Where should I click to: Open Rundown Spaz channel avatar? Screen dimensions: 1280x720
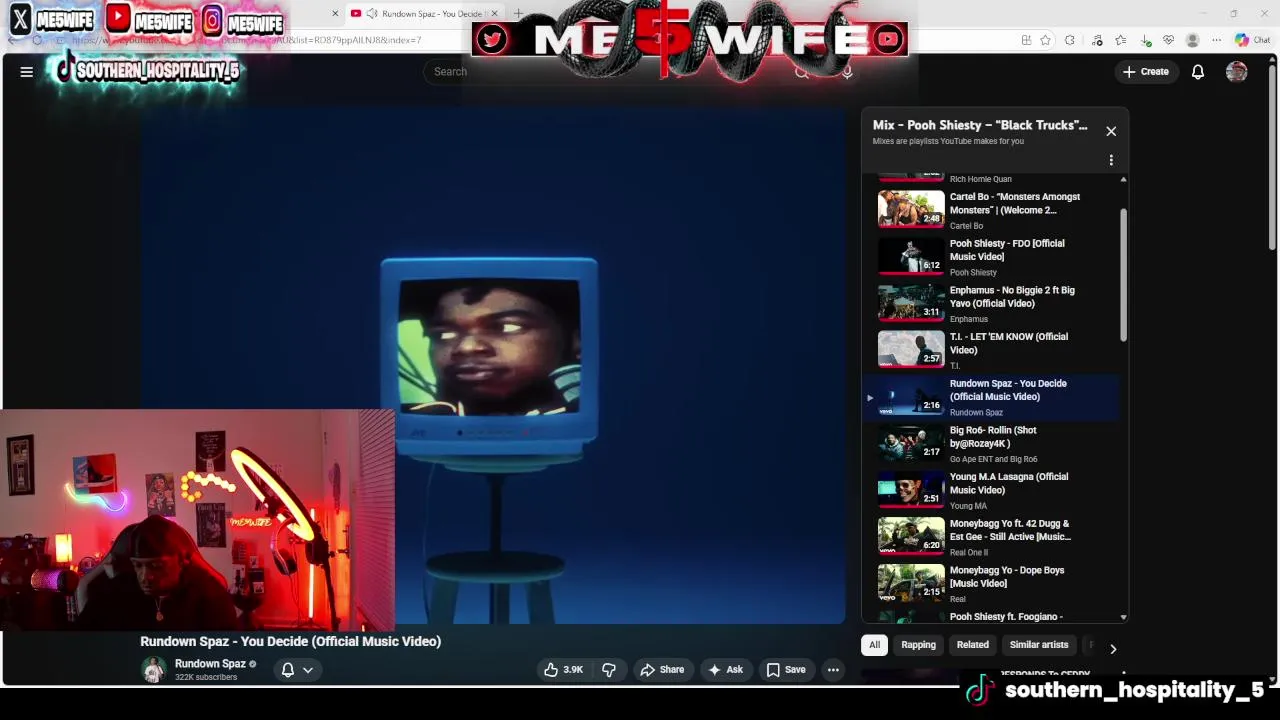tap(153, 670)
